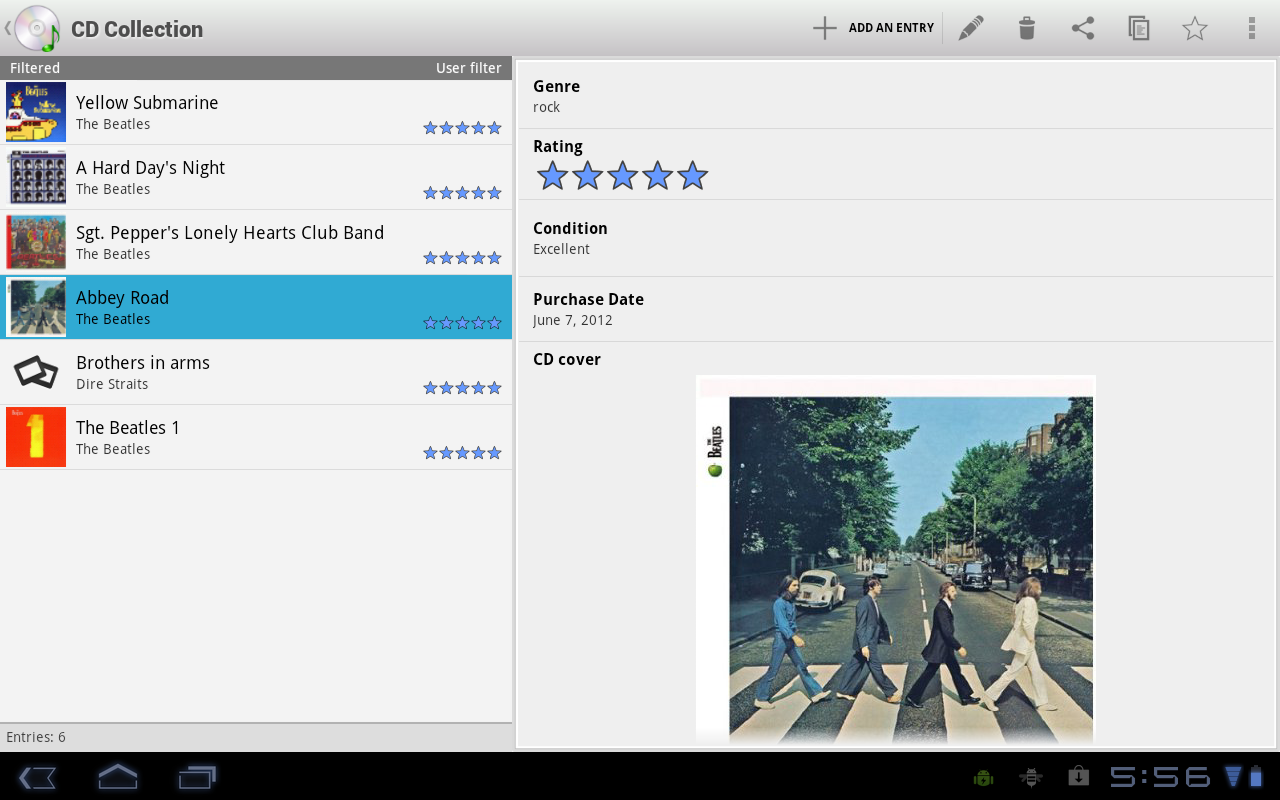Tap the A Hard Day's Night cover thumbnail

(x=36, y=177)
